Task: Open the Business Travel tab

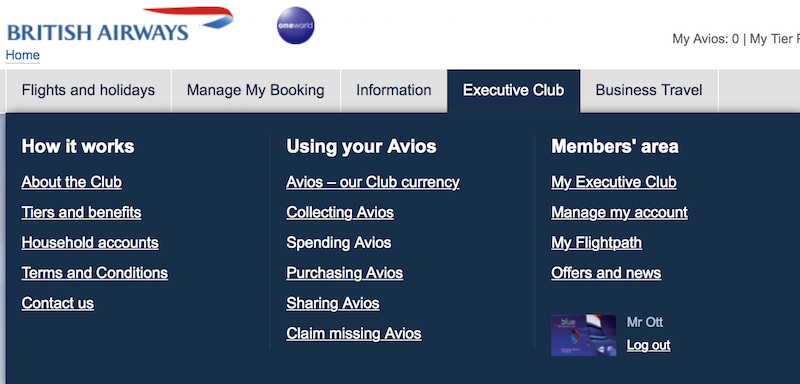Action: click(x=649, y=91)
